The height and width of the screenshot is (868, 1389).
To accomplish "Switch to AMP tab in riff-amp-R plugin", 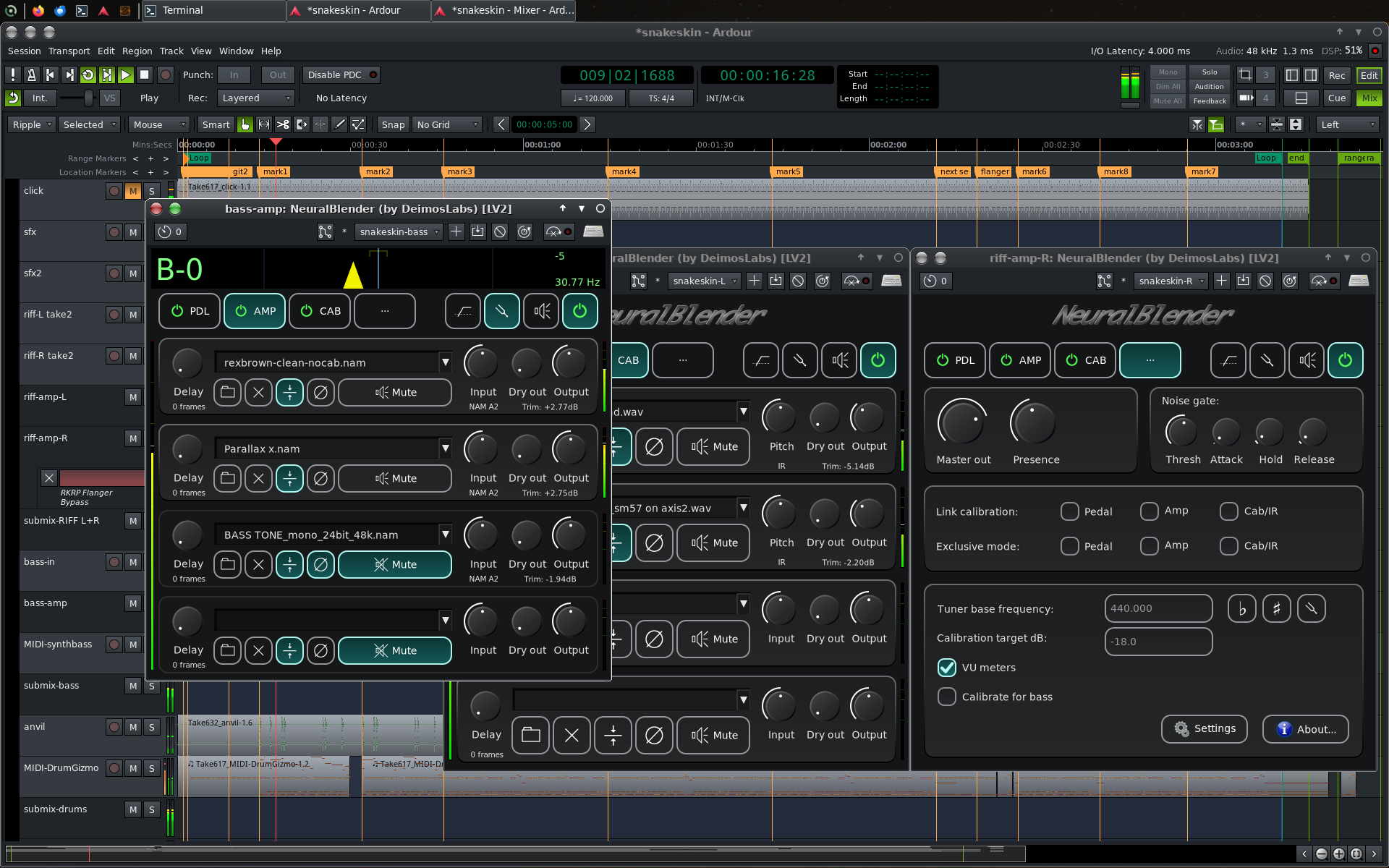I will coord(1021,360).
